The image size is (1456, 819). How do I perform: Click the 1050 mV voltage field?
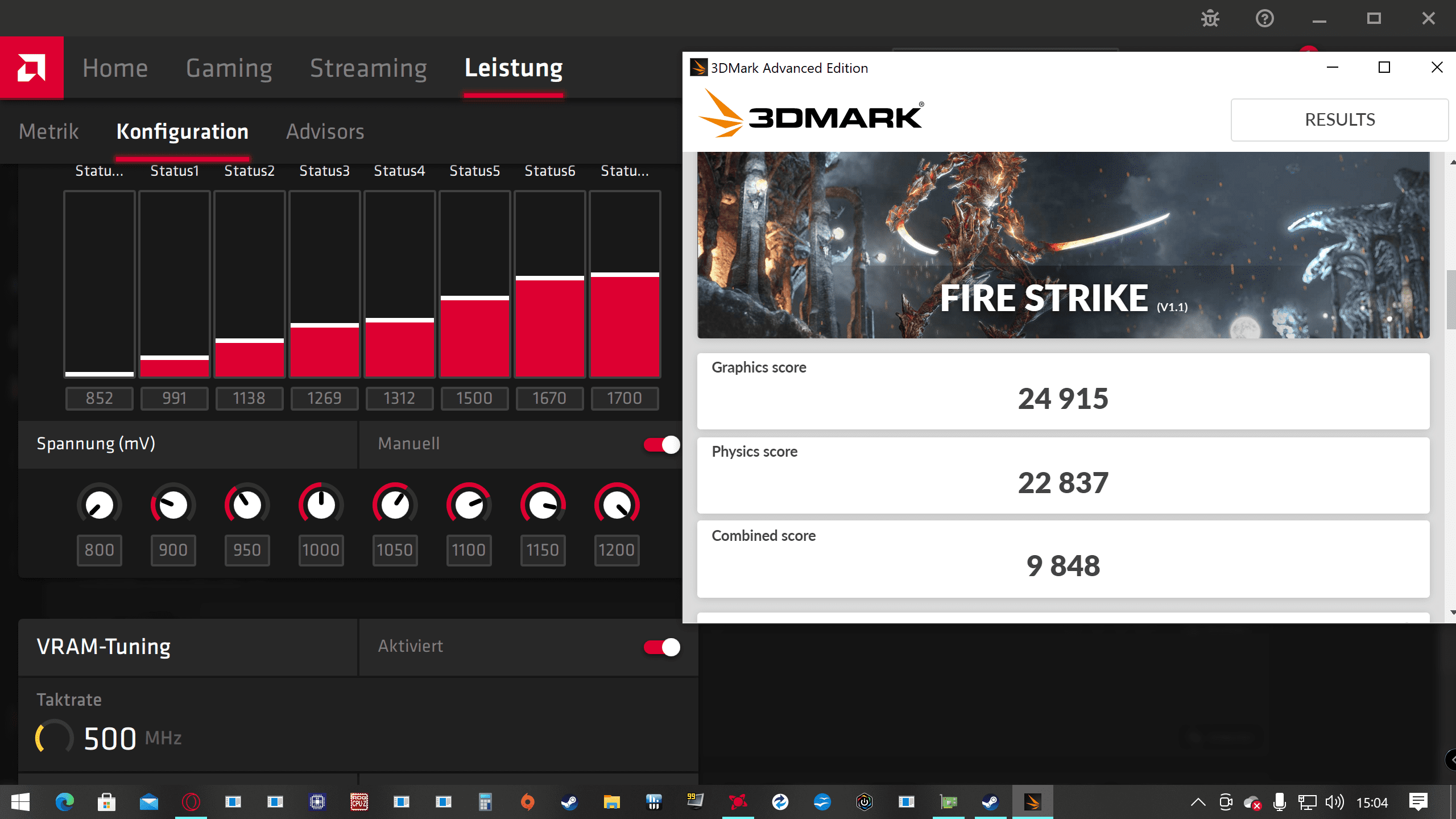pos(395,550)
